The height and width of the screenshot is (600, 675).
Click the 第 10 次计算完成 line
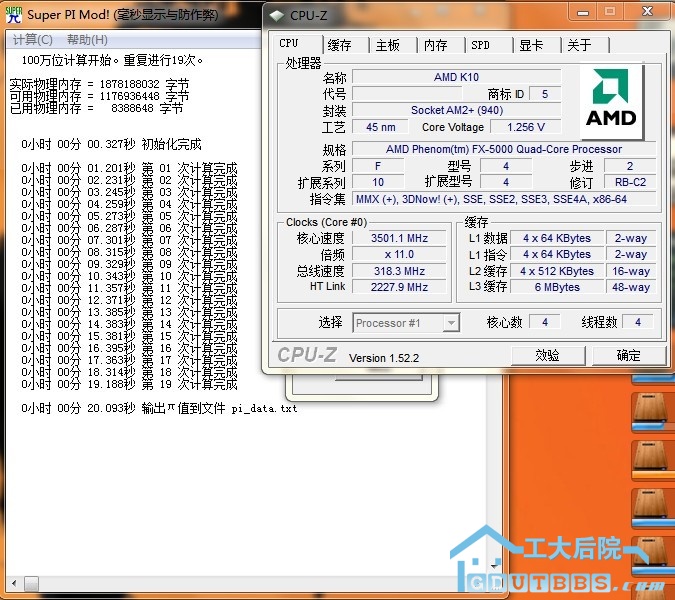pos(129,276)
